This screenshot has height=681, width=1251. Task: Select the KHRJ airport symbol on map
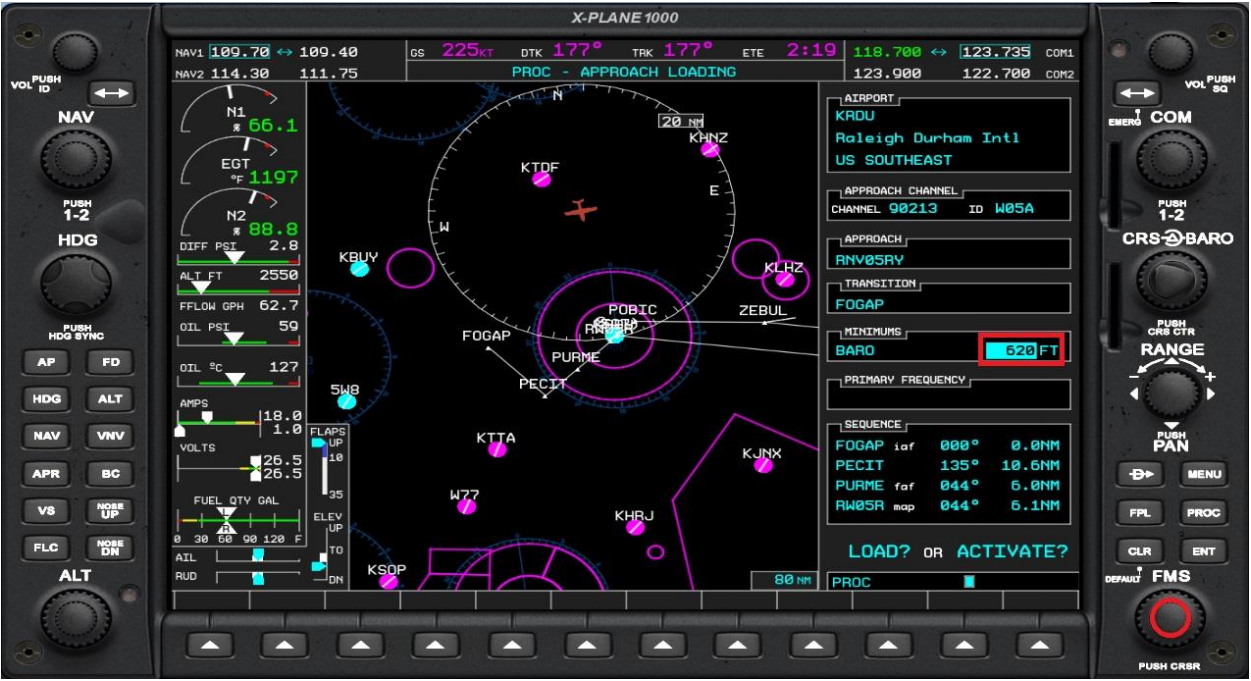point(635,527)
